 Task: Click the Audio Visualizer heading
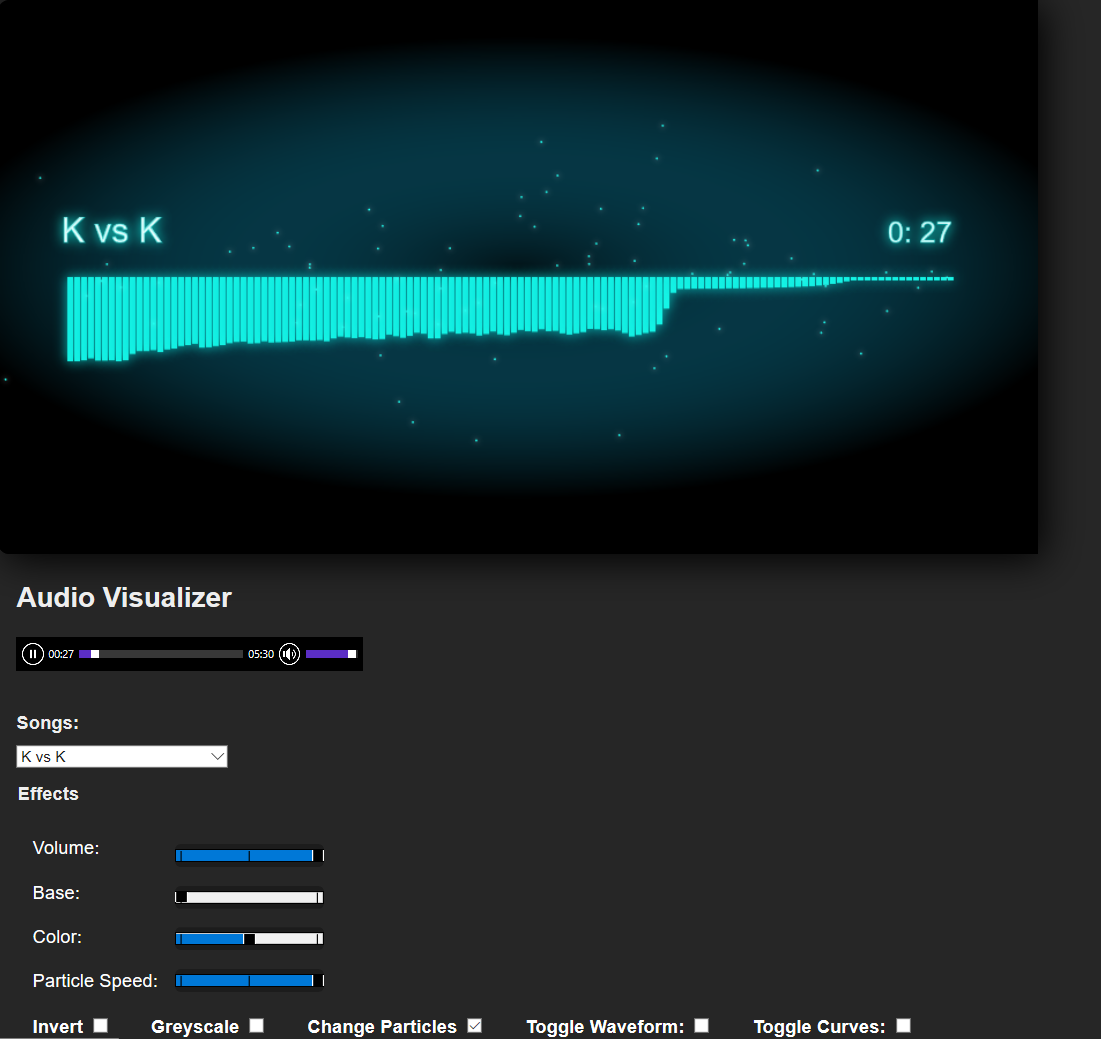124,598
